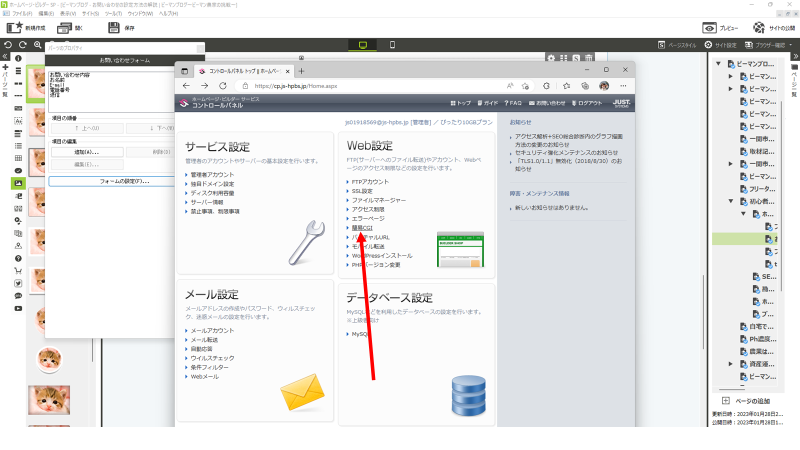Open the プレビュー (preview) eye icon
This screenshot has height=450, width=800.
pos(709,28)
